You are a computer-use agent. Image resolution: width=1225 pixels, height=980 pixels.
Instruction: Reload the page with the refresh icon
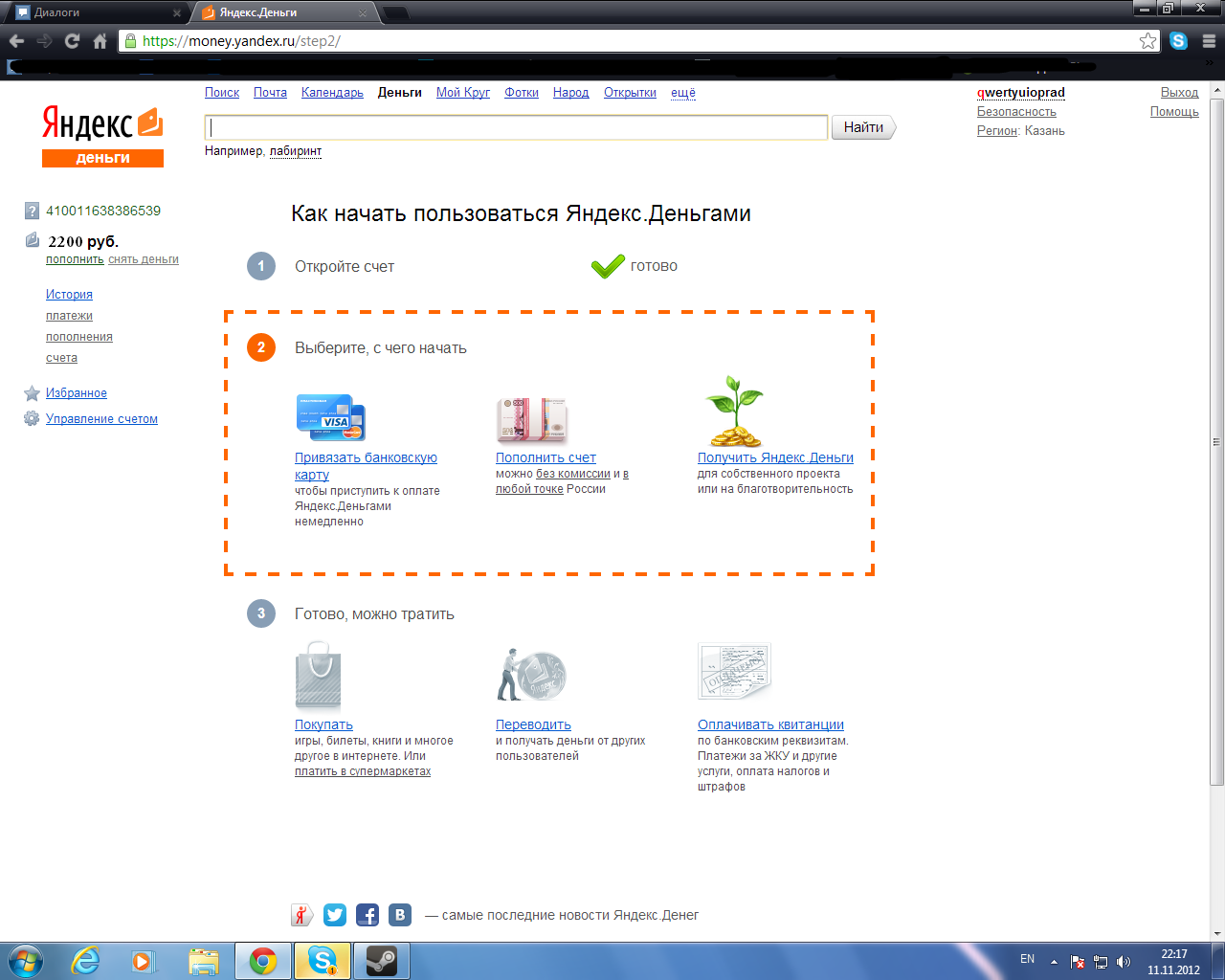(72, 41)
